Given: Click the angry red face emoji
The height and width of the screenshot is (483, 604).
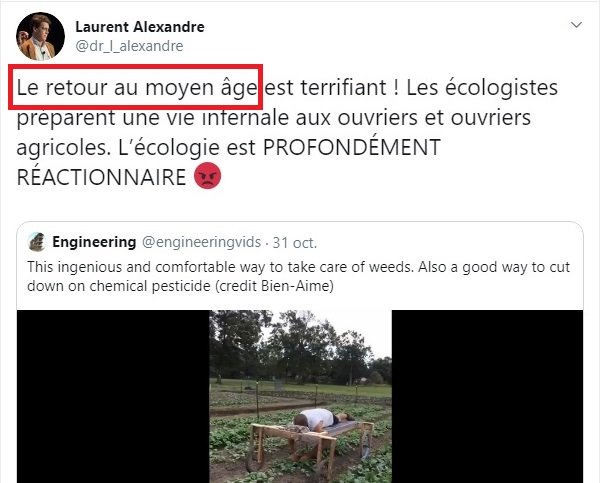Looking at the screenshot, I should click(208, 176).
